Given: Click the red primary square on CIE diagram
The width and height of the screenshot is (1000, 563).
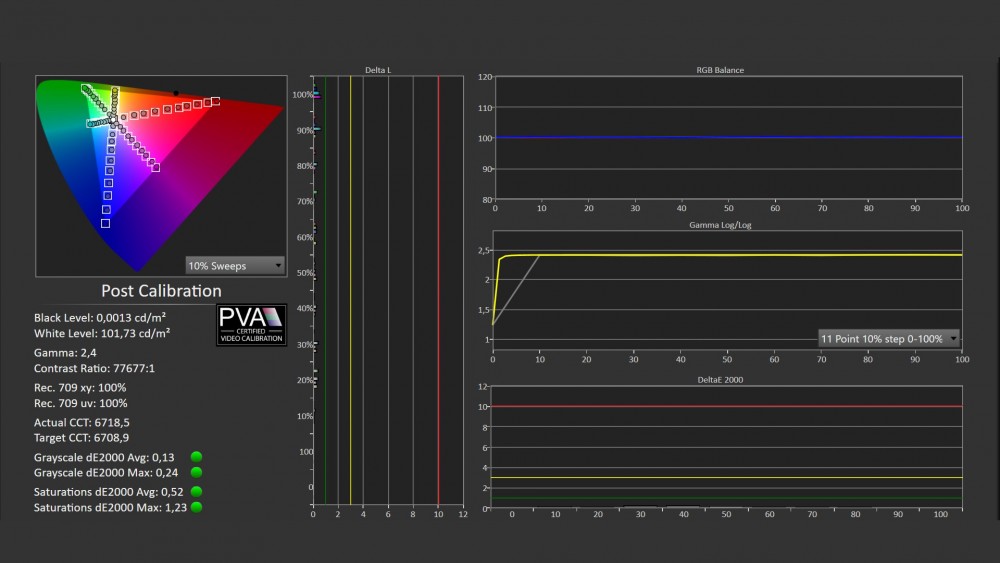Looking at the screenshot, I should click(215, 101).
